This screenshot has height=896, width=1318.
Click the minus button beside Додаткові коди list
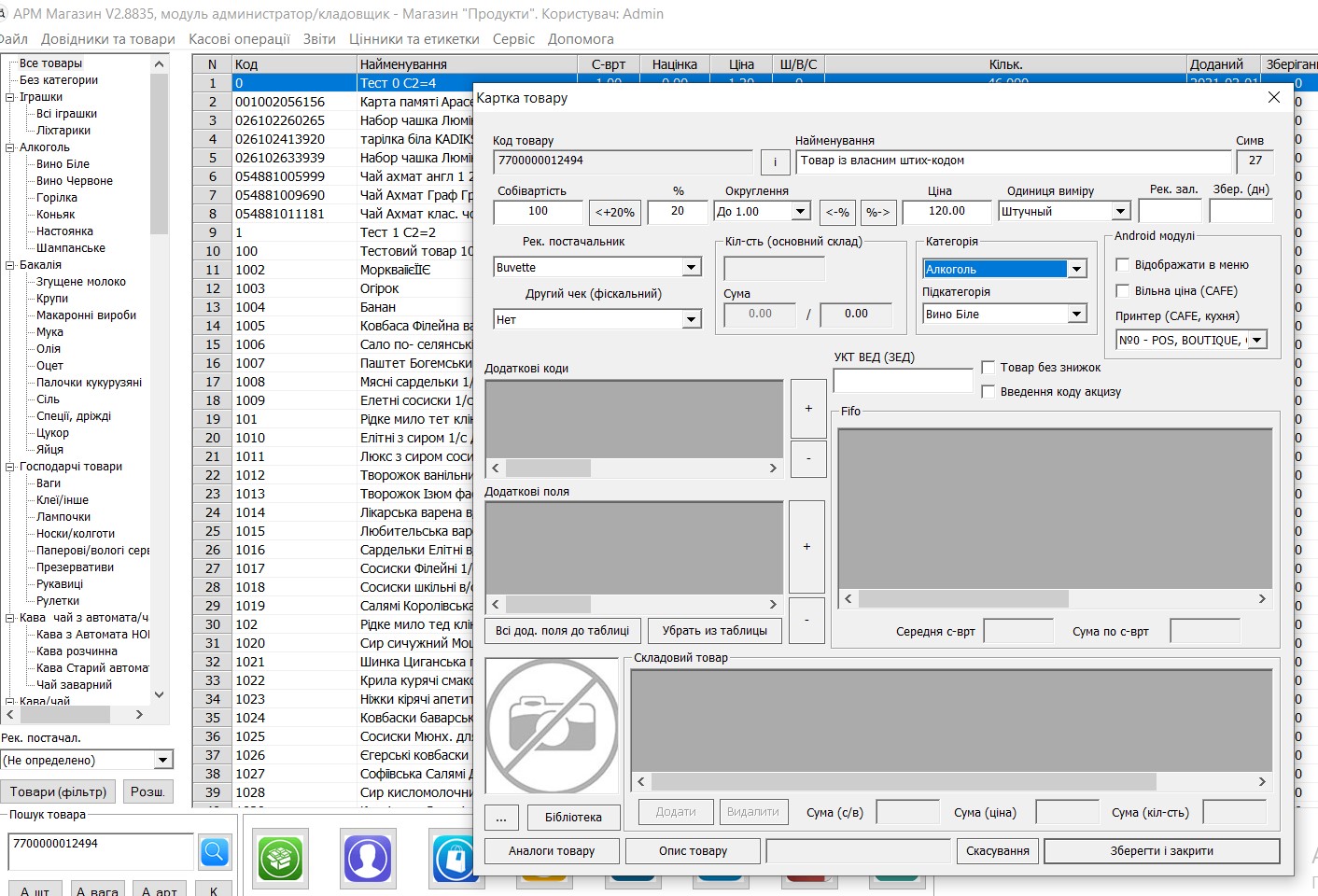808,458
